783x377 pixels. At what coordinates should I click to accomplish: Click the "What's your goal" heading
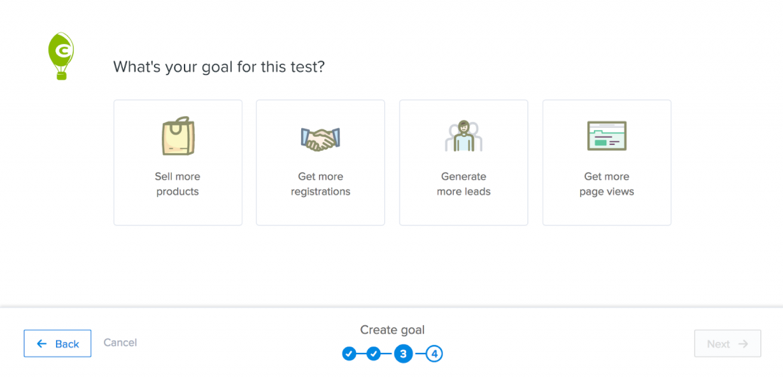click(219, 66)
